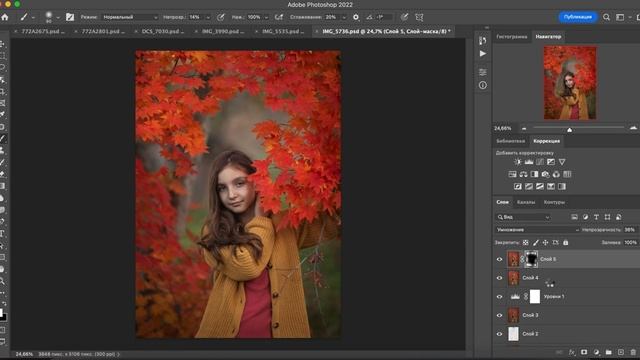Create a new layer icon

(x=621, y=352)
